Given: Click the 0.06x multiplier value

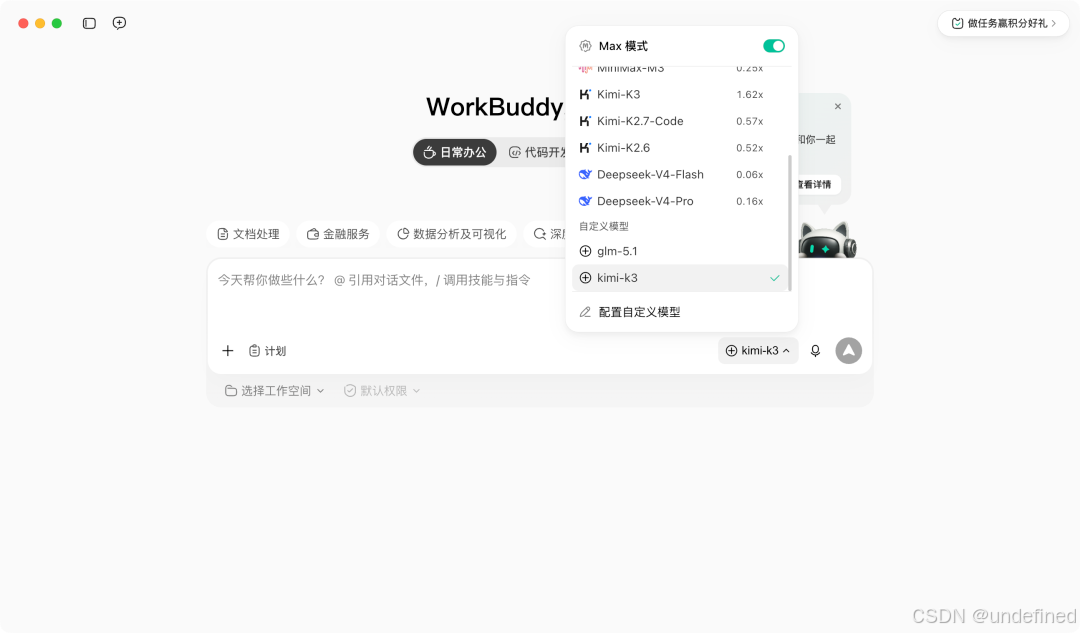Looking at the screenshot, I should click(x=749, y=175).
